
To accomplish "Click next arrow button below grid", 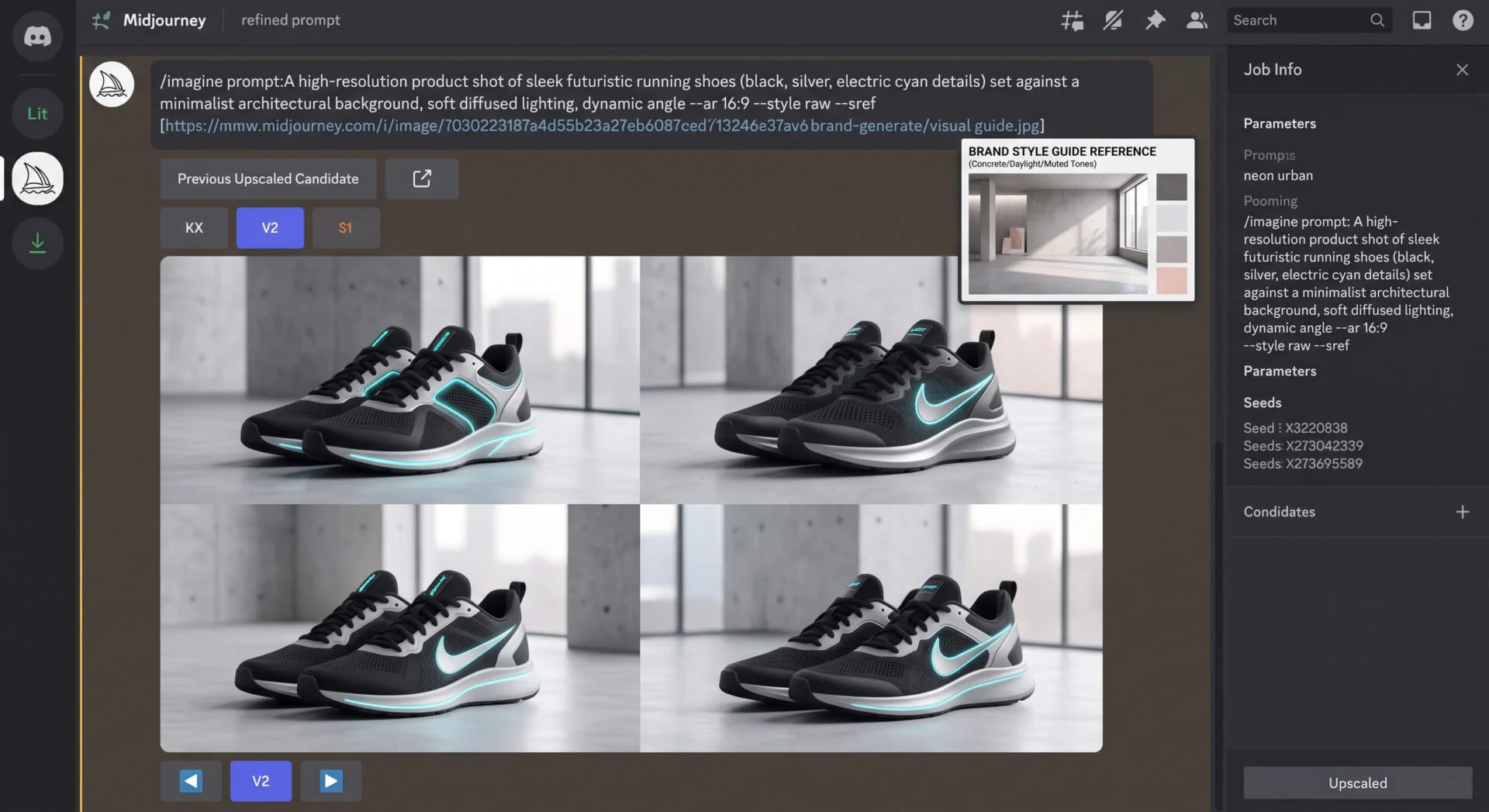I will [x=331, y=780].
